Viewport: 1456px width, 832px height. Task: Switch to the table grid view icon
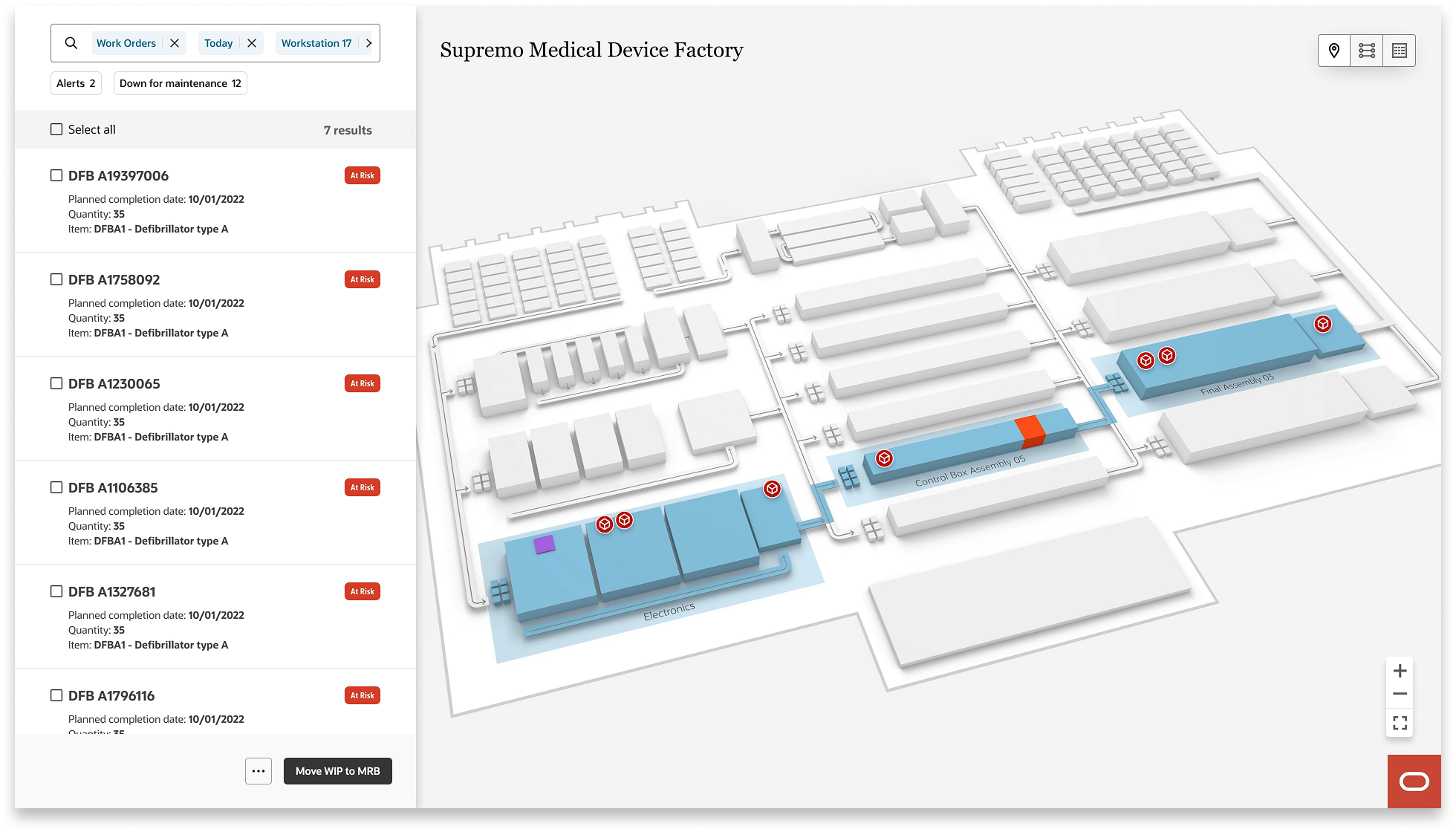tap(1400, 51)
